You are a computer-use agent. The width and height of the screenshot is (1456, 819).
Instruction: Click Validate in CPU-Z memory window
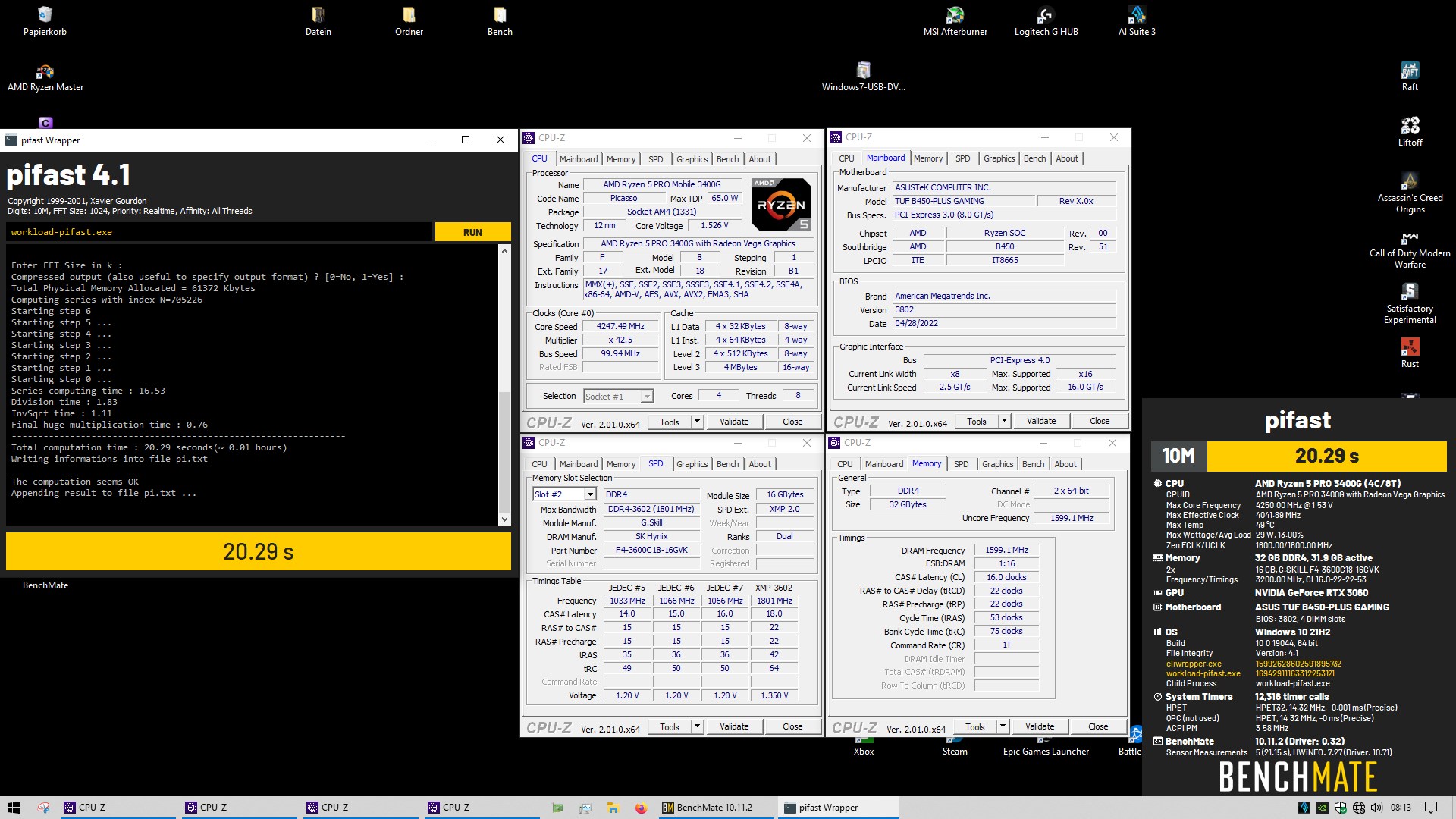(1039, 726)
